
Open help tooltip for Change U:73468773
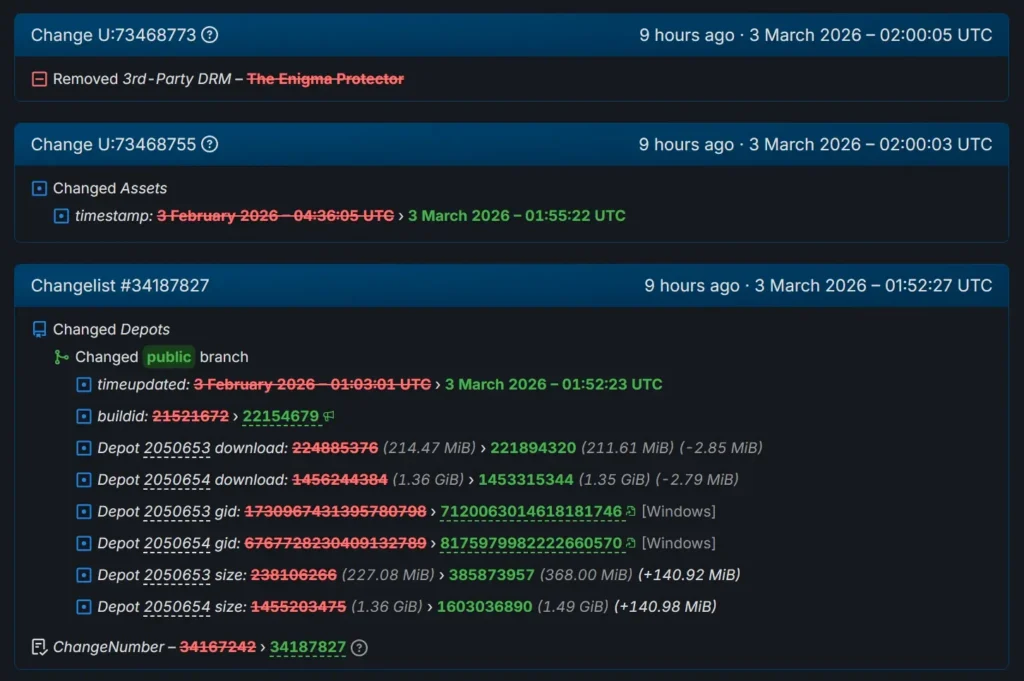coord(208,34)
